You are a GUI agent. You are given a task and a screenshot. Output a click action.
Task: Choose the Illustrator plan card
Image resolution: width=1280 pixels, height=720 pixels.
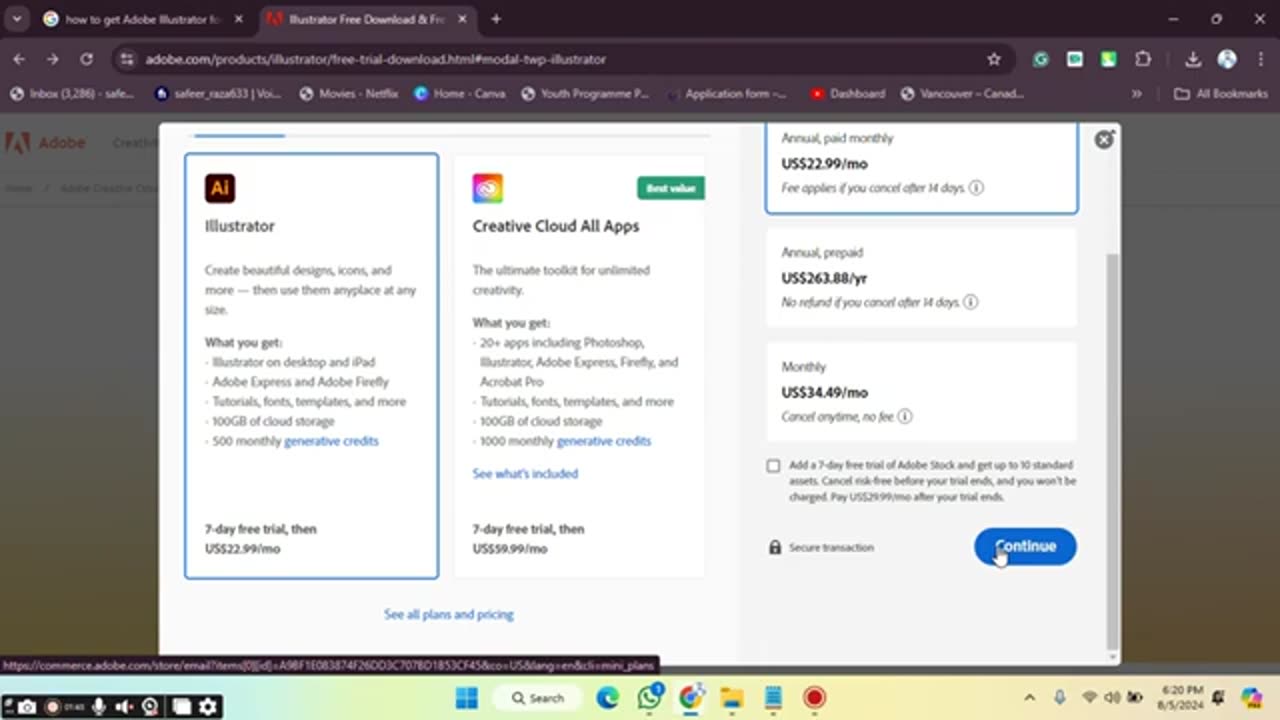311,366
